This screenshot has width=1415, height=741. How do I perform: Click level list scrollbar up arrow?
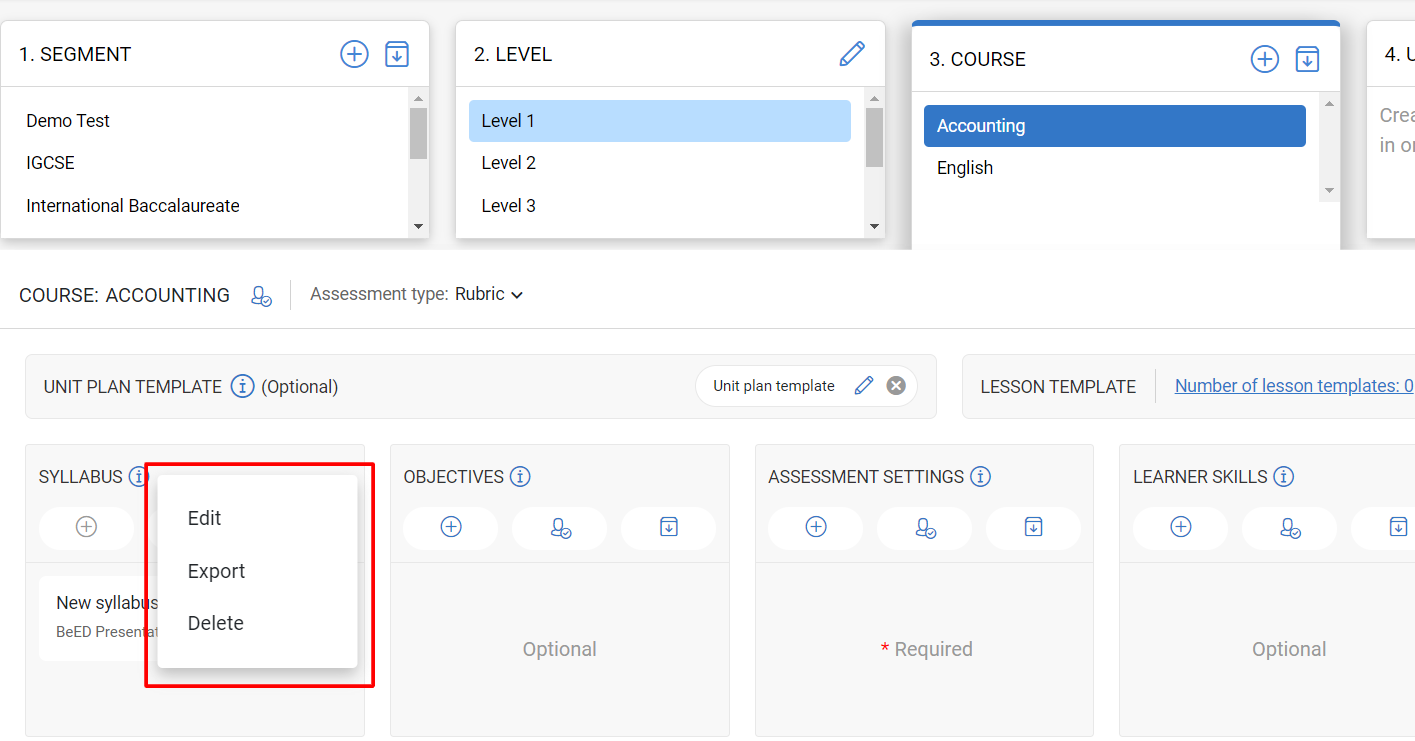[875, 98]
